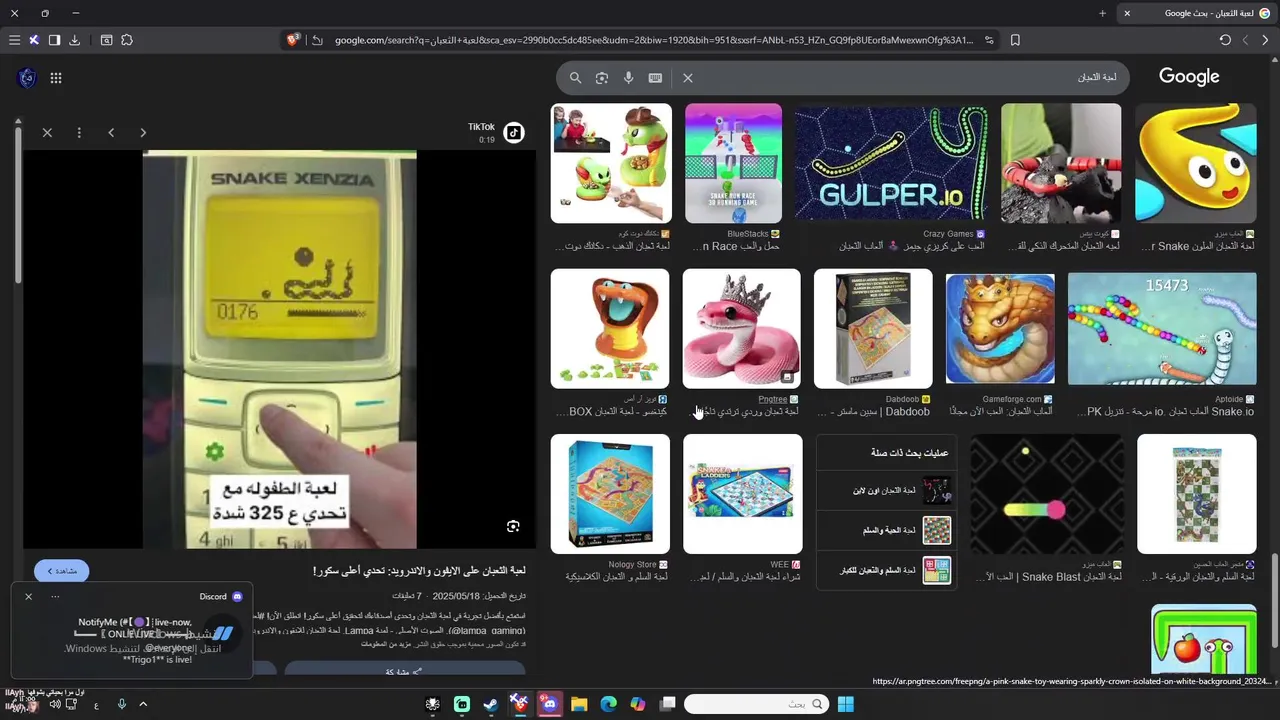
Task: Click the share arrow in address bar
Action: 317,40
